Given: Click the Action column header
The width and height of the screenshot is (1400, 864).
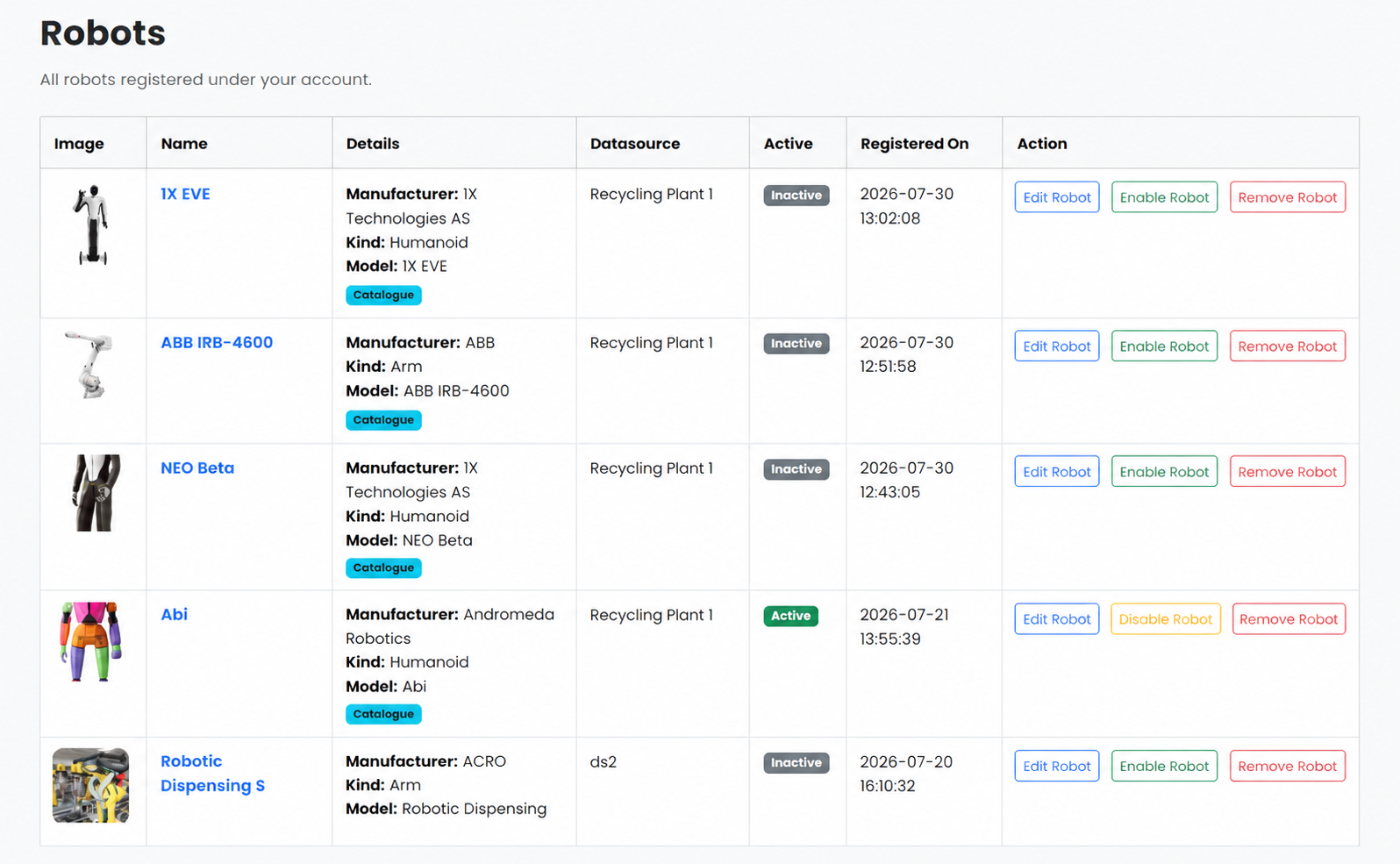Looking at the screenshot, I should coord(1042,144).
